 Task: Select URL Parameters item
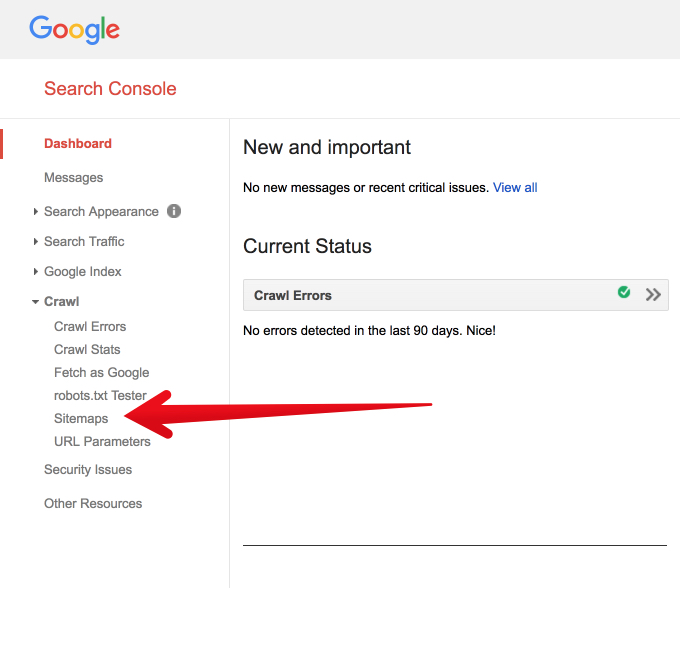[102, 442]
